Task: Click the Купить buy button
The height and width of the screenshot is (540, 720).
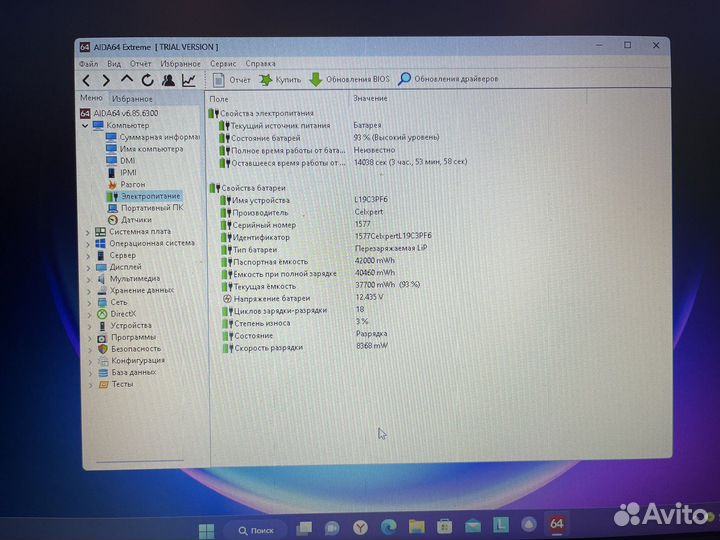Action: pos(280,80)
